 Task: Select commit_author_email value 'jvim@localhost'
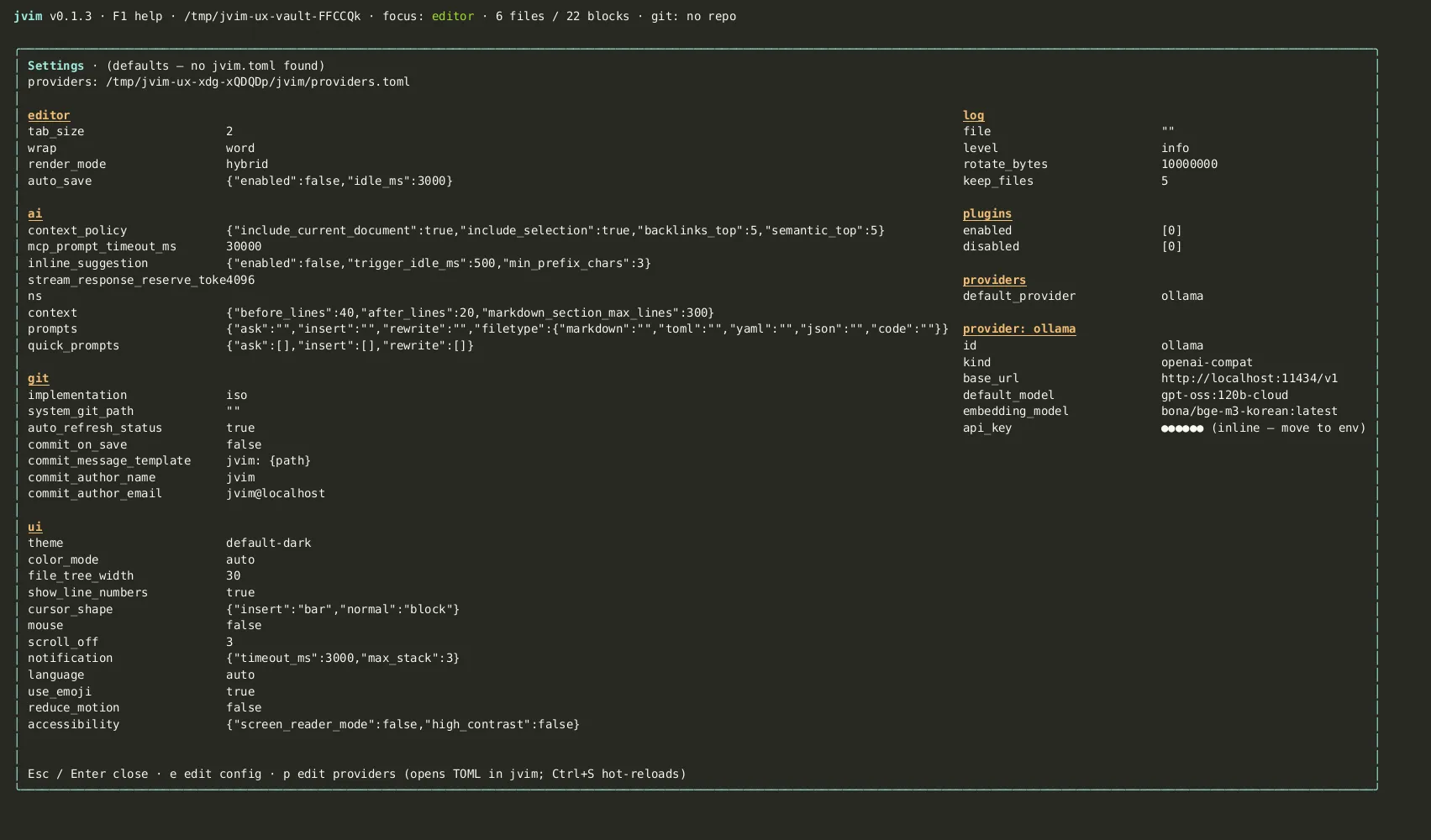[276, 493]
